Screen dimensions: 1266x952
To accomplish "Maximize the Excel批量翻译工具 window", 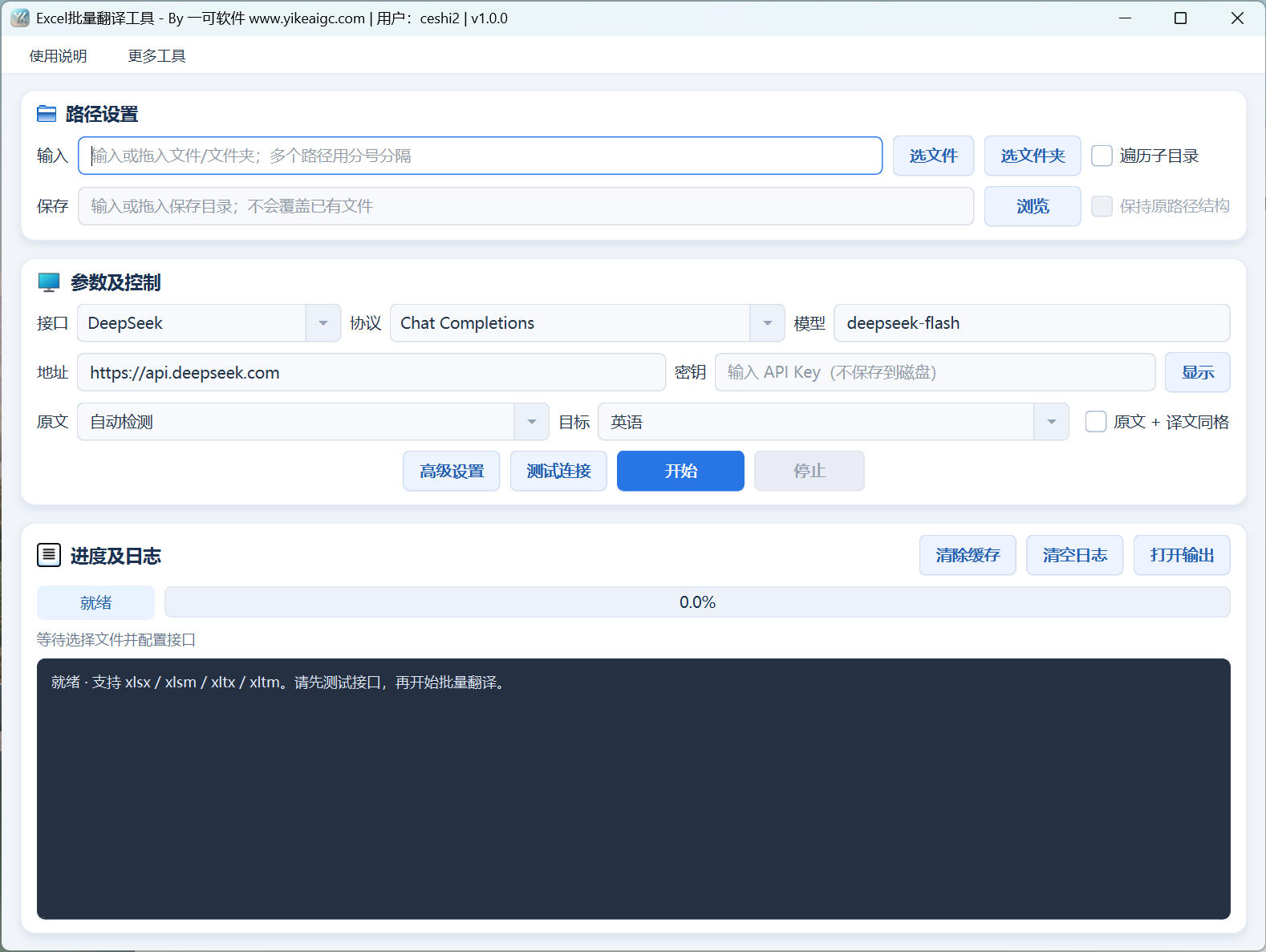I will coord(1180,18).
